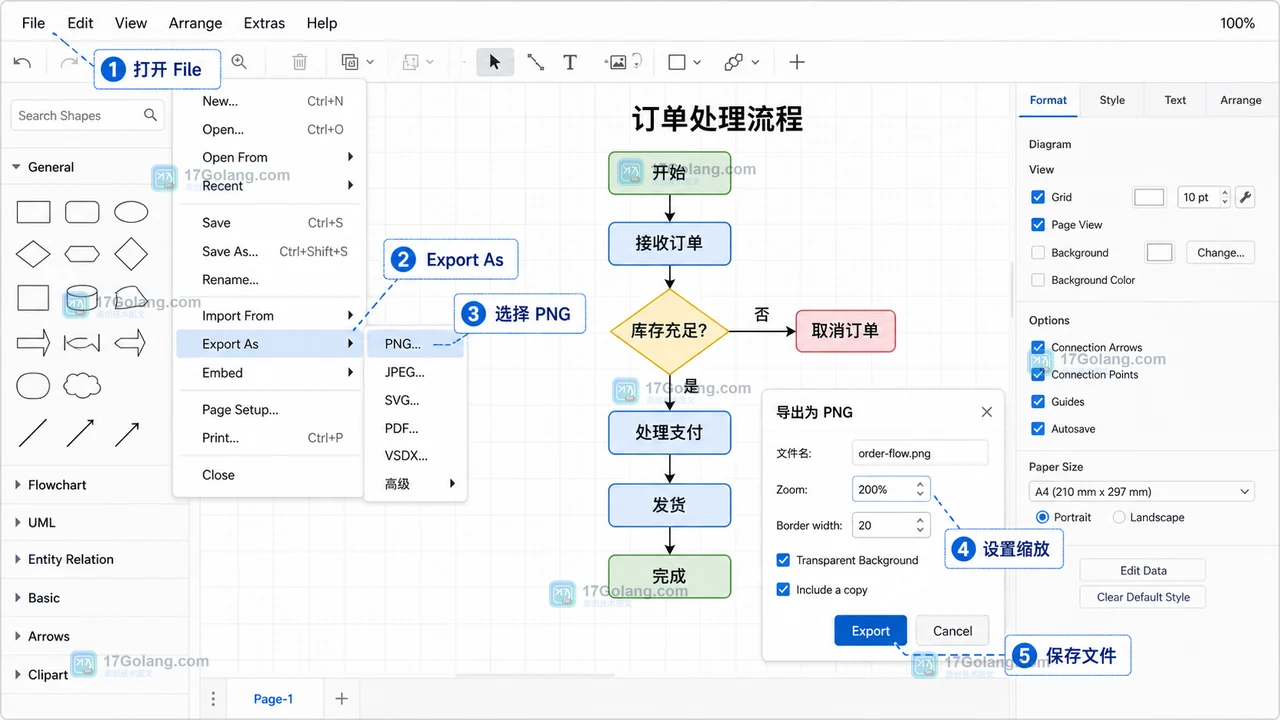Screen dimensions: 1280x720
Task: Open the A4 paper size dropdown
Action: pyautogui.click(x=1141, y=491)
